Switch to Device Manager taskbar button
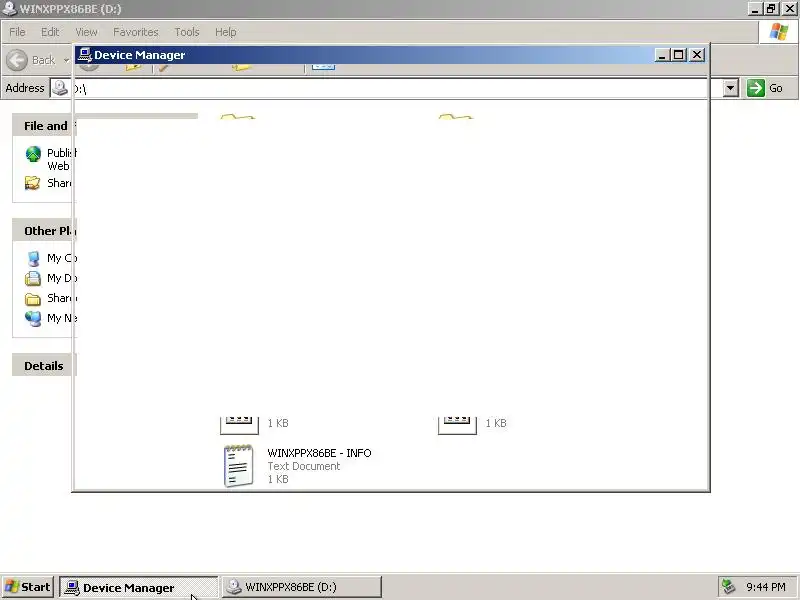Viewport: 800px width, 600px height. (138, 587)
